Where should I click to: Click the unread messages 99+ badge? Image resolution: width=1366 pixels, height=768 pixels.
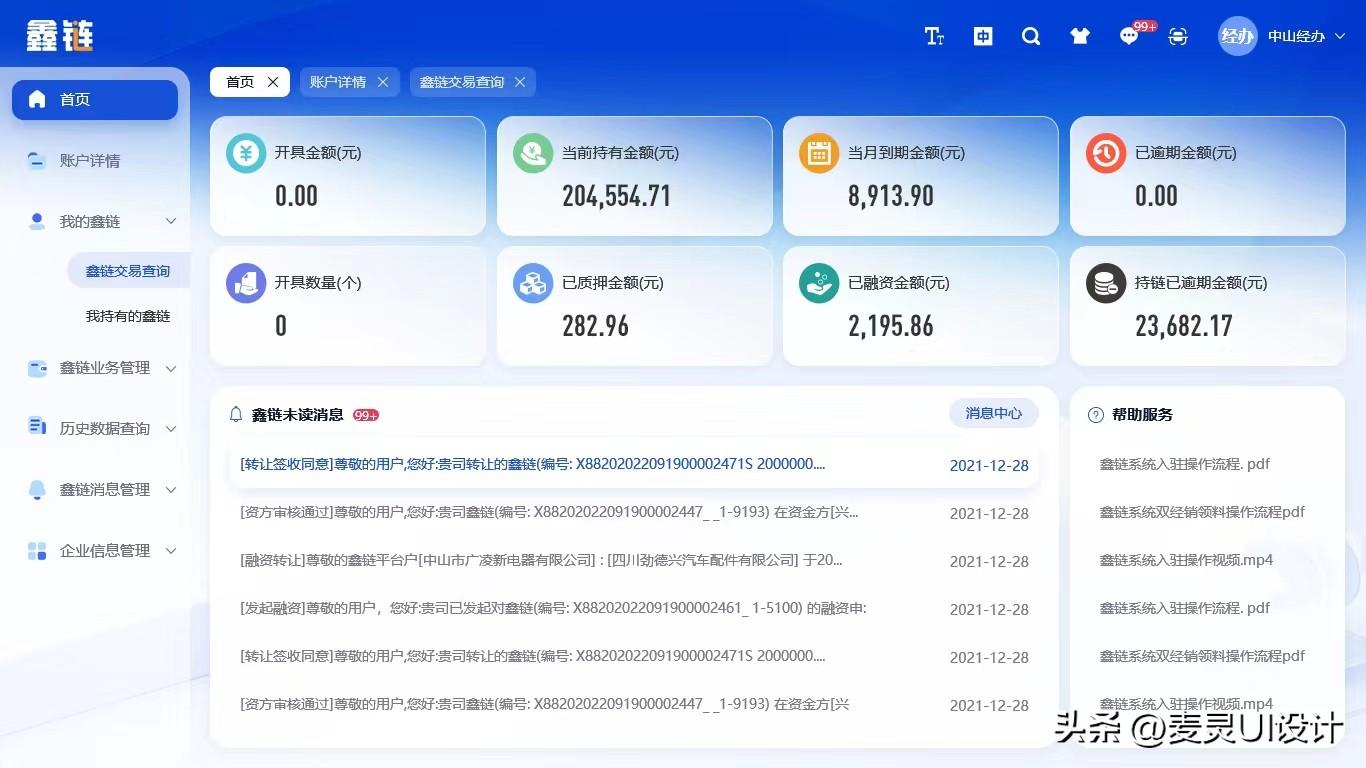point(366,415)
